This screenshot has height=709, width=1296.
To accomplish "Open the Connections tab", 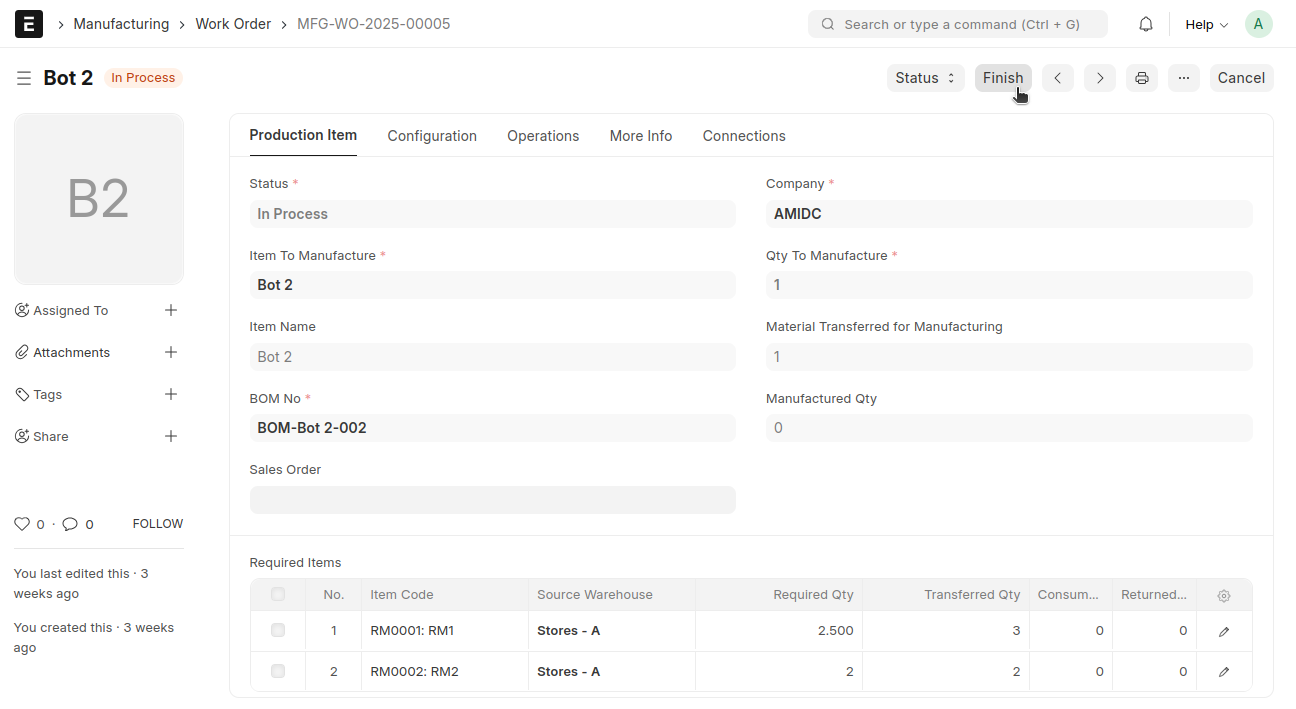I will click(x=744, y=136).
